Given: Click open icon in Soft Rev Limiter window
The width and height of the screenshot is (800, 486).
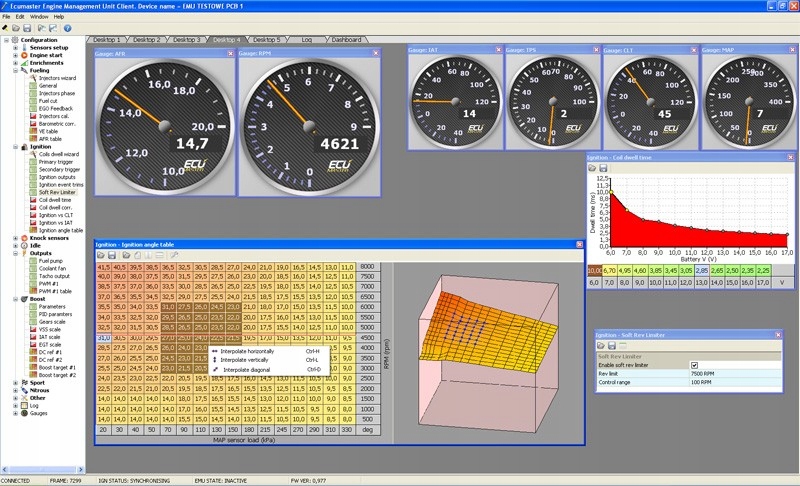Looking at the screenshot, I should pyautogui.click(x=601, y=345).
